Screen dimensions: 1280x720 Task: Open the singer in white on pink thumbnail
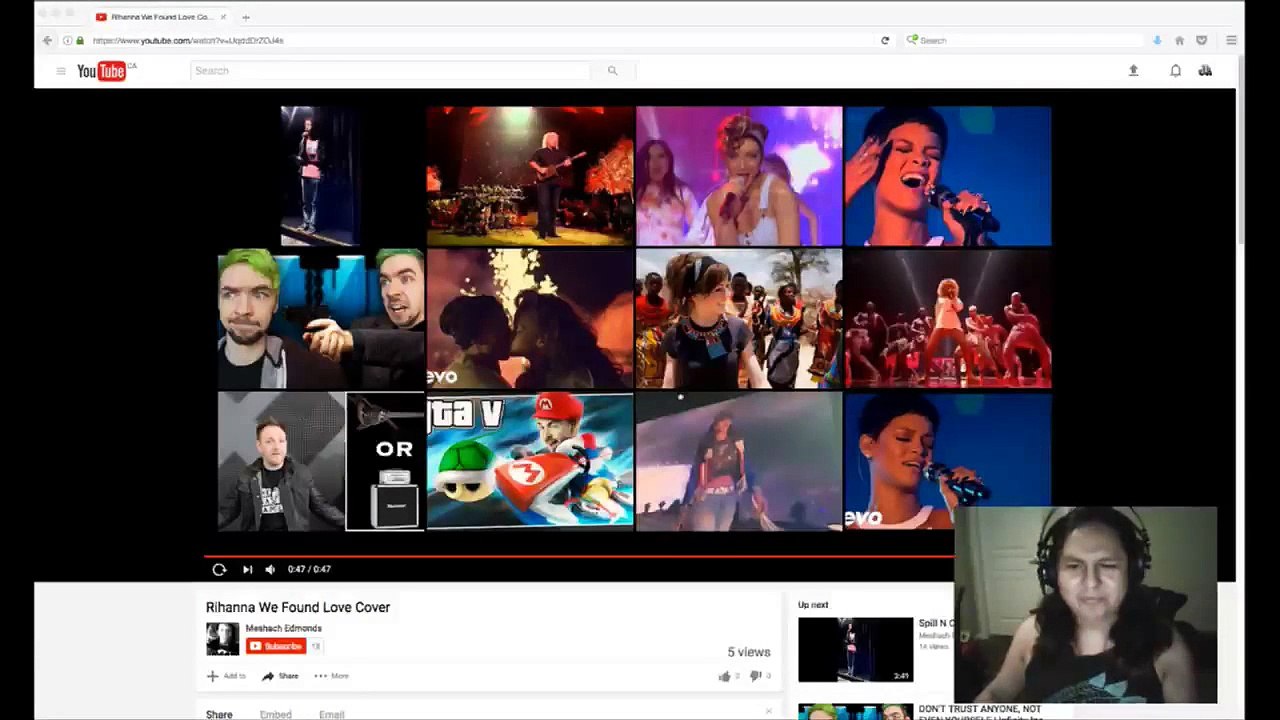(739, 176)
